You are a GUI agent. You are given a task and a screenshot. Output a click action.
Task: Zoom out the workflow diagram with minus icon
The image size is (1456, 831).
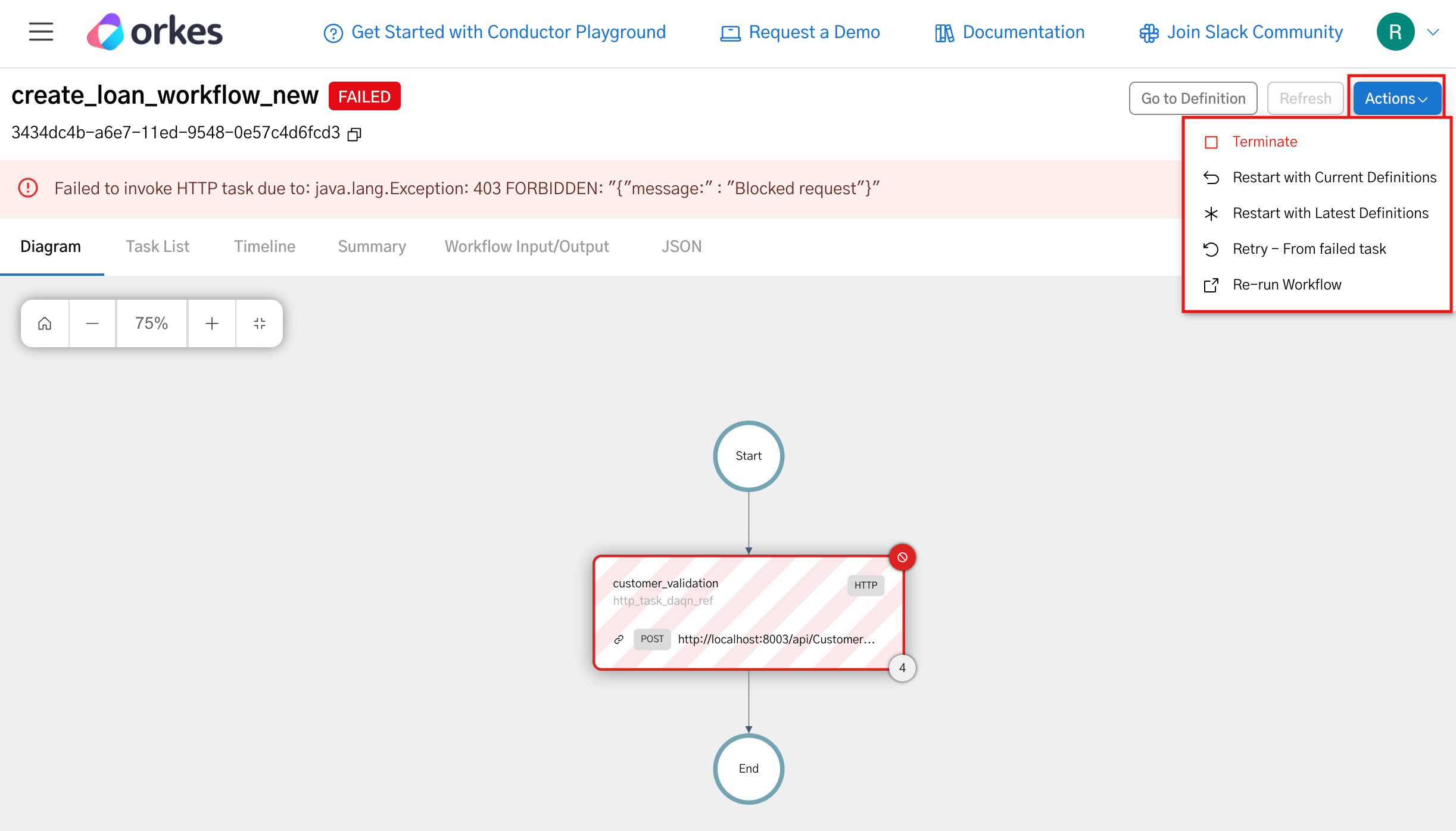point(92,323)
